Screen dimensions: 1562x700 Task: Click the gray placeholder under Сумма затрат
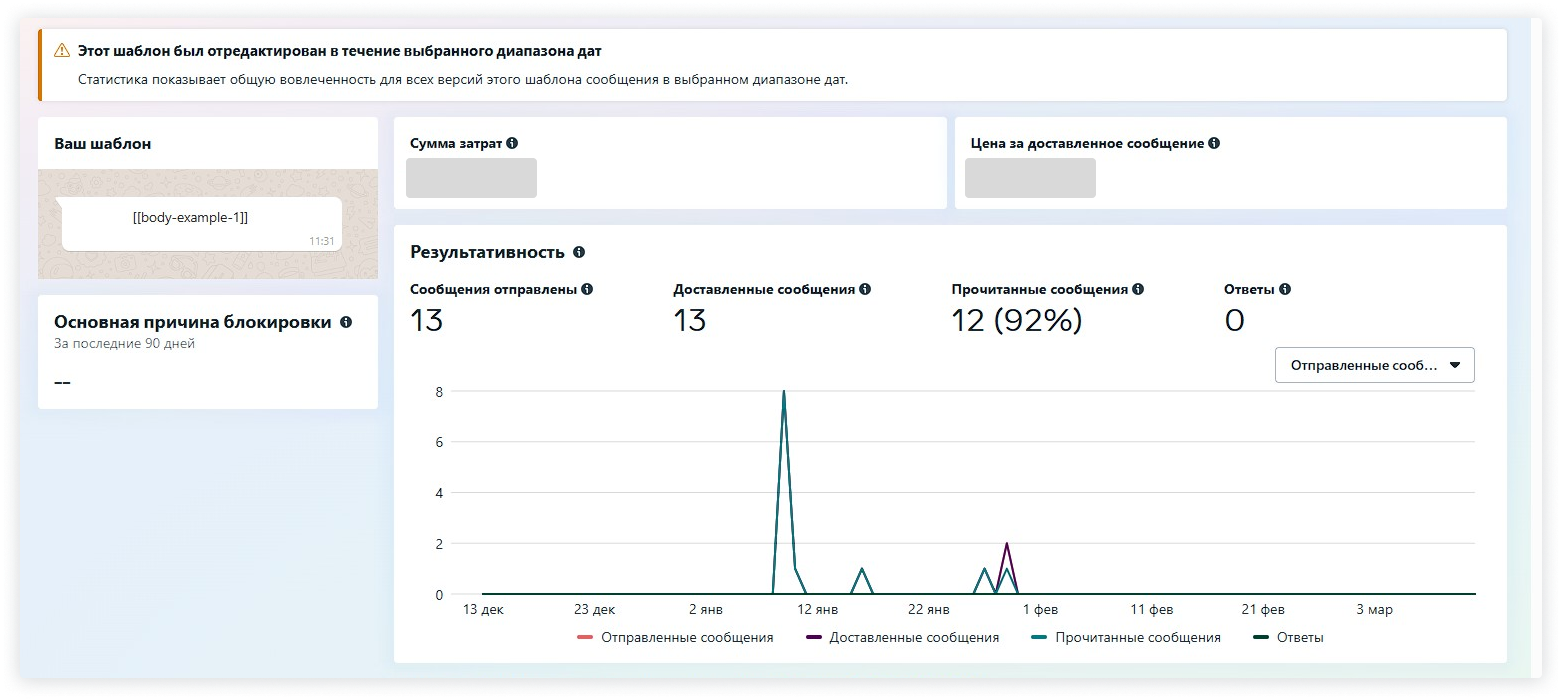(471, 178)
